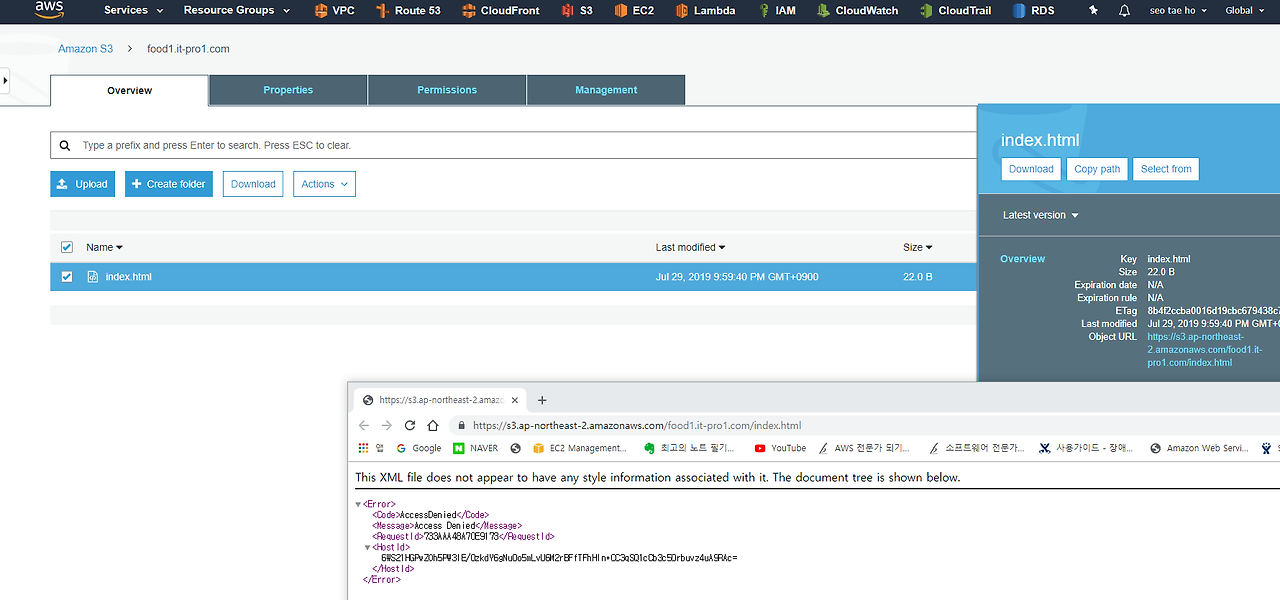Image resolution: width=1280 pixels, height=600 pixels.
Task: Click the Overview section in details panel
Action: pyautogui.click(x=1022, y=259)
